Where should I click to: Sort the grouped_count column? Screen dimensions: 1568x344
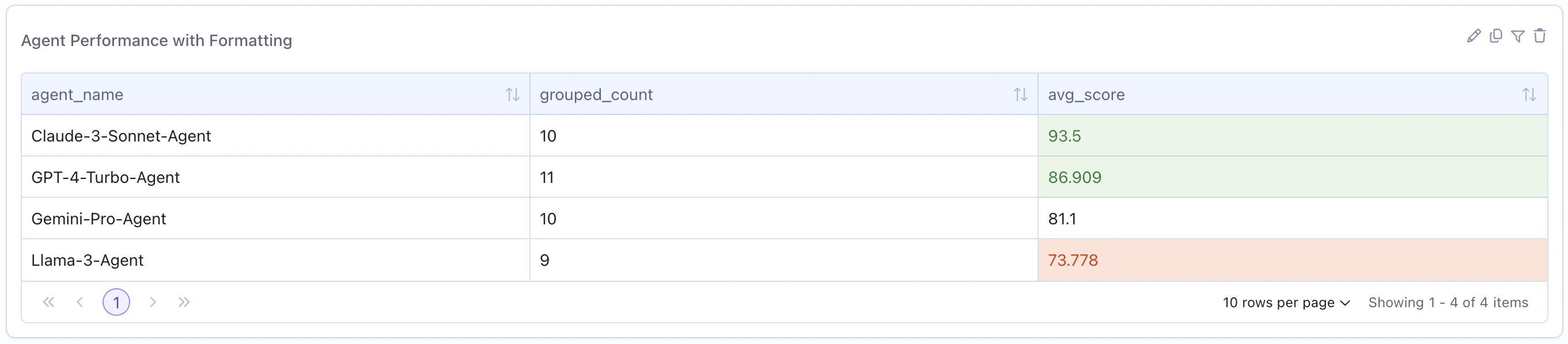[1020, 94]
